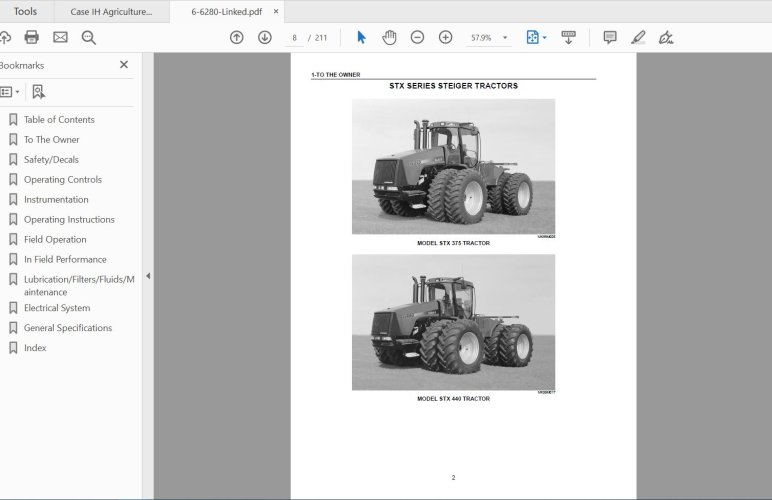
Task: Close the Bookmarks panel
Action: click(x=124, y=64)
